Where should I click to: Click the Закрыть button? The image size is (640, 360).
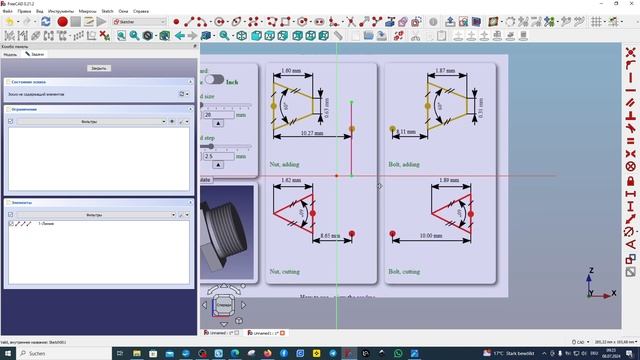point(99,68)
